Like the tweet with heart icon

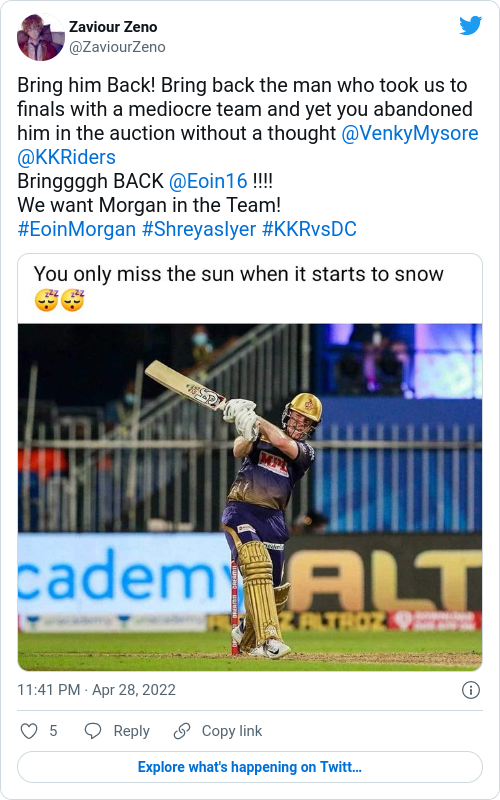point(29,731)
